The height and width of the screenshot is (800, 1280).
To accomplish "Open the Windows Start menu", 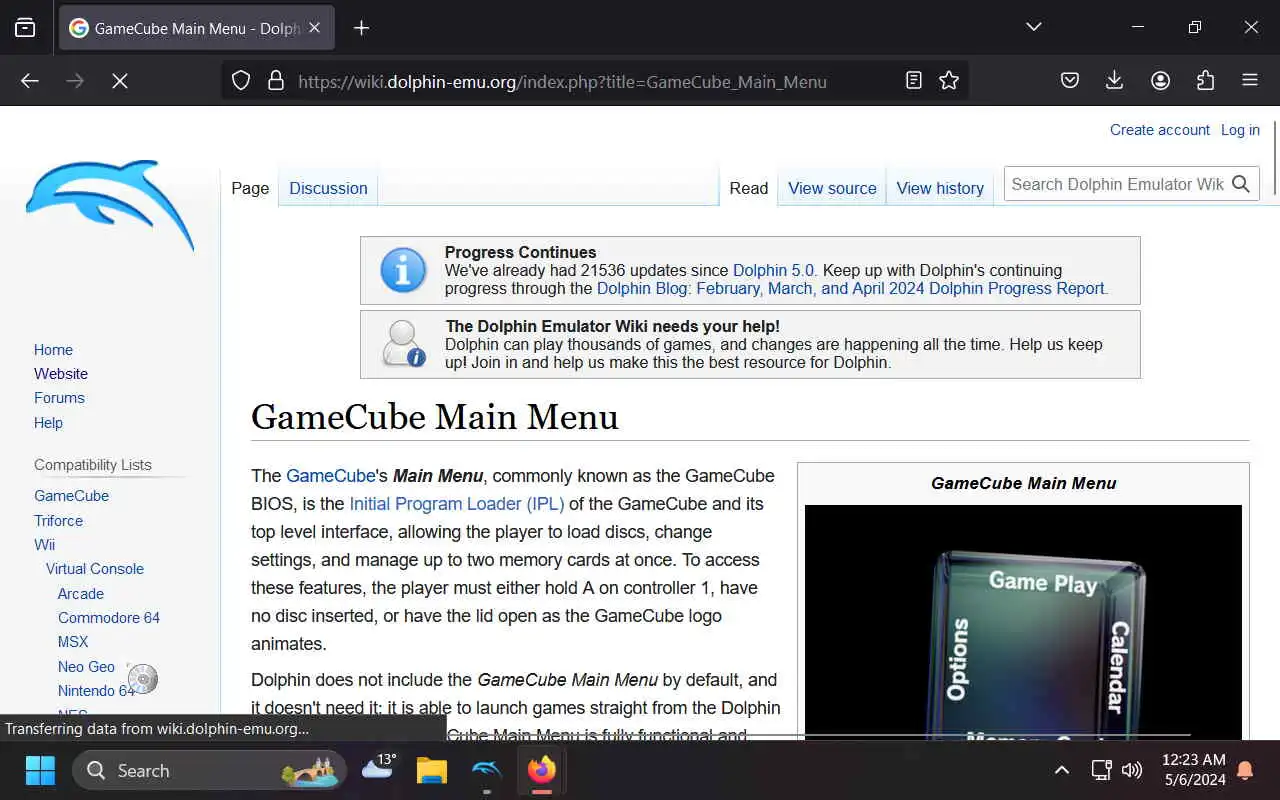I will tap(40, 770).
